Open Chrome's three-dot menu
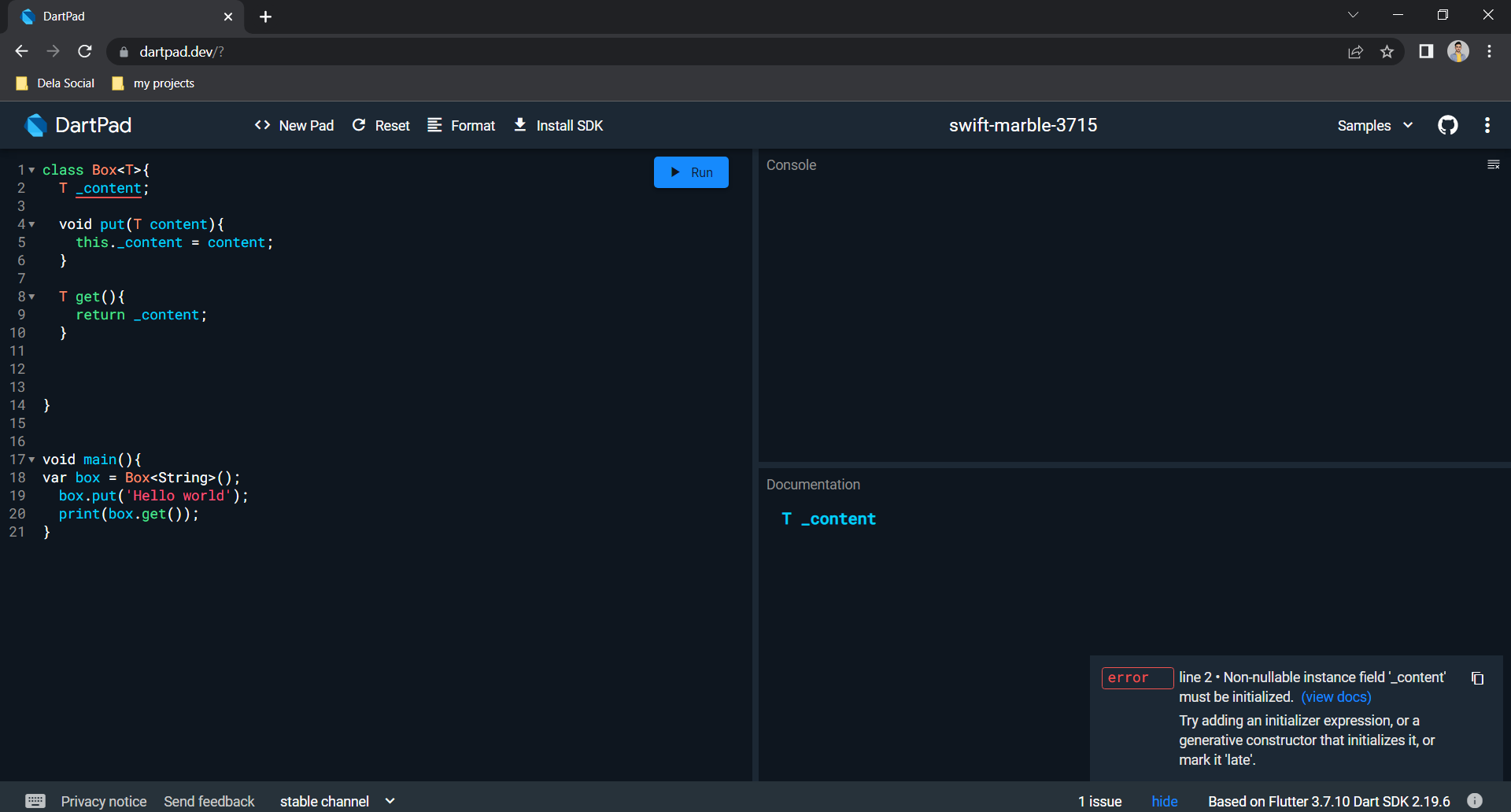The width and height of the screenshot is (1511, 812). 1489,51
